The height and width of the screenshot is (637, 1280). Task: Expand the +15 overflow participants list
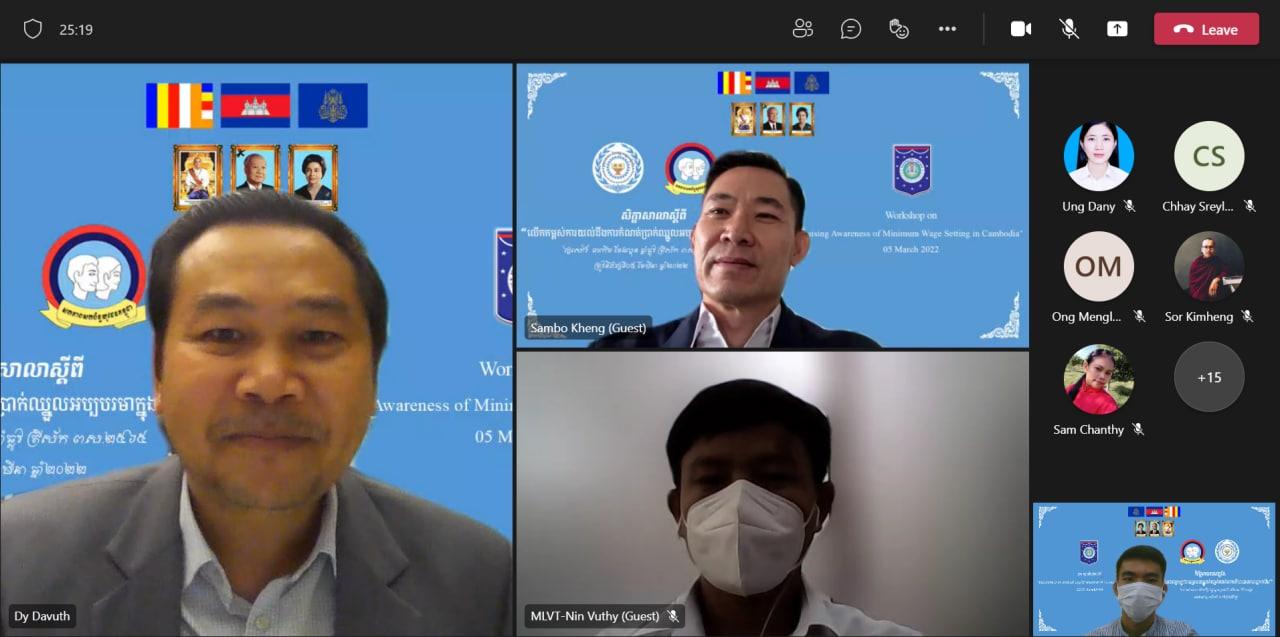coord(1209,377)
